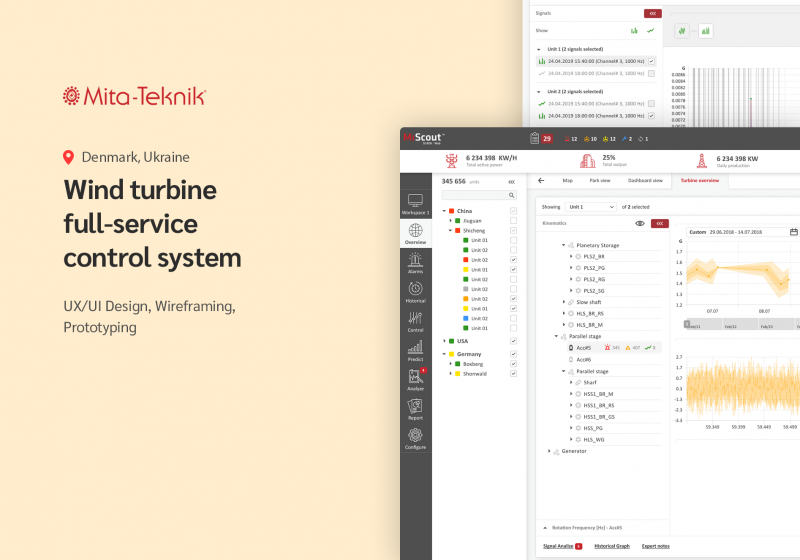800x560 pixels.
Task: Open the Predict chart section
Action: [415, 350]
